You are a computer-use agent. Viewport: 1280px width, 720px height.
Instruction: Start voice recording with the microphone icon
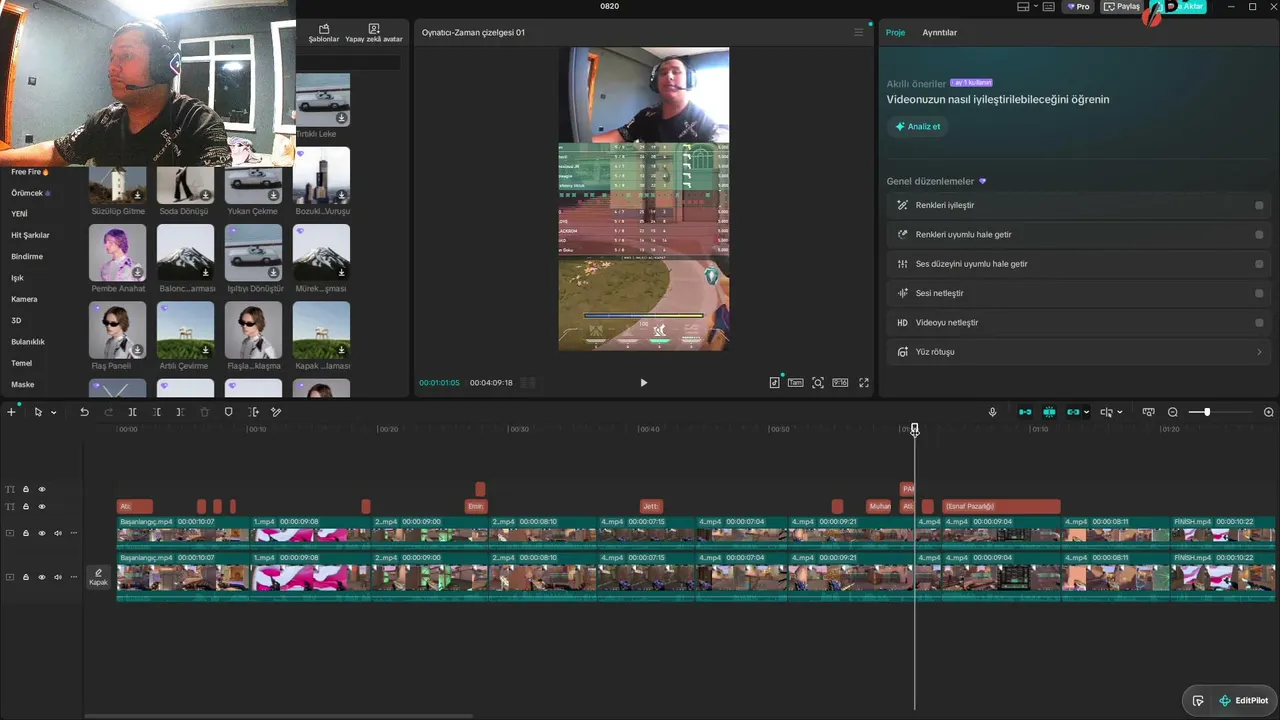pos(992,412)
